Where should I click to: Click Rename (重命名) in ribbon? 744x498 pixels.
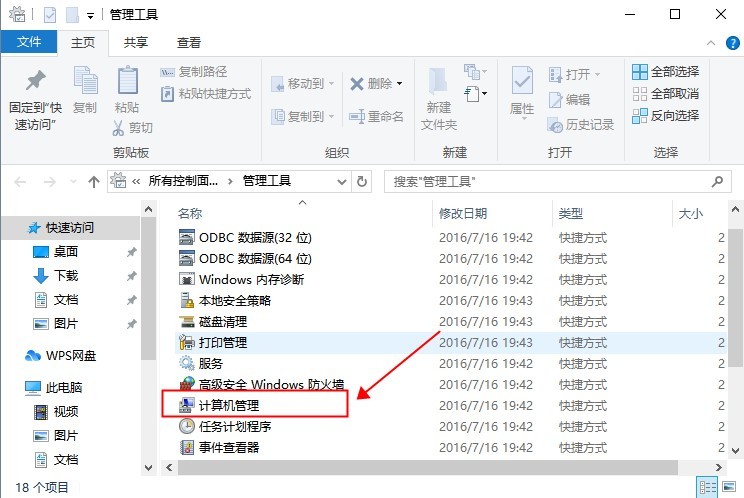(376, 116)
